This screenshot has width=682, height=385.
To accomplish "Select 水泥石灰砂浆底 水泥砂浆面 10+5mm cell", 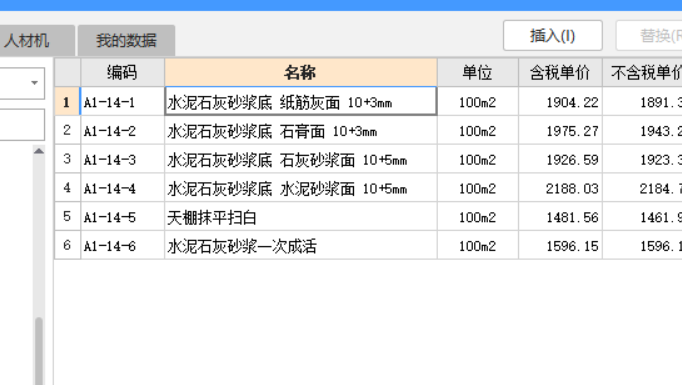I will 301,187.
